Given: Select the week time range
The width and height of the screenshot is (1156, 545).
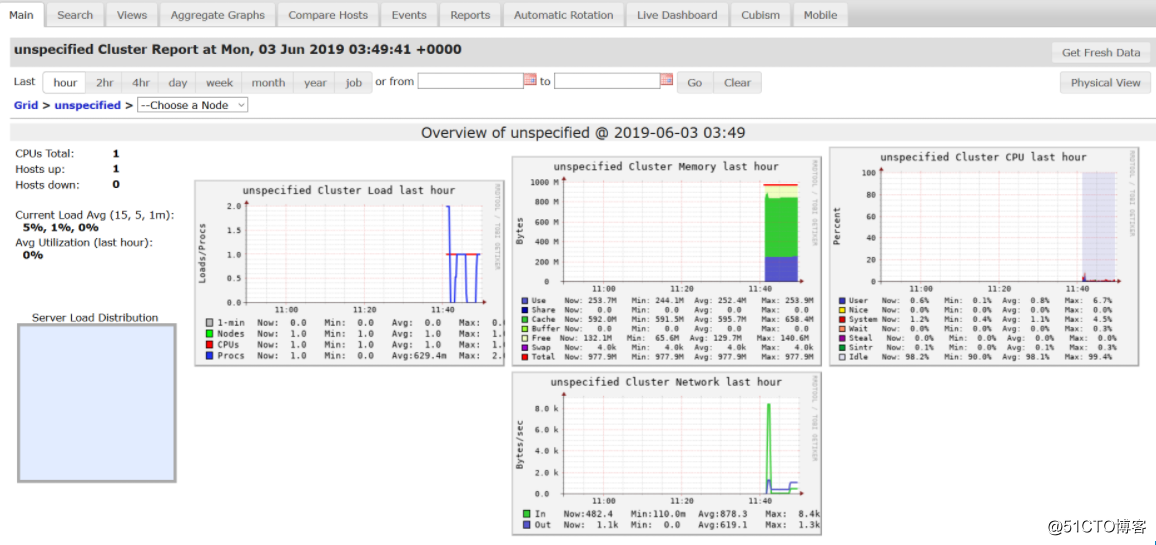Looking at the screenshot, I should click(220, 83).
